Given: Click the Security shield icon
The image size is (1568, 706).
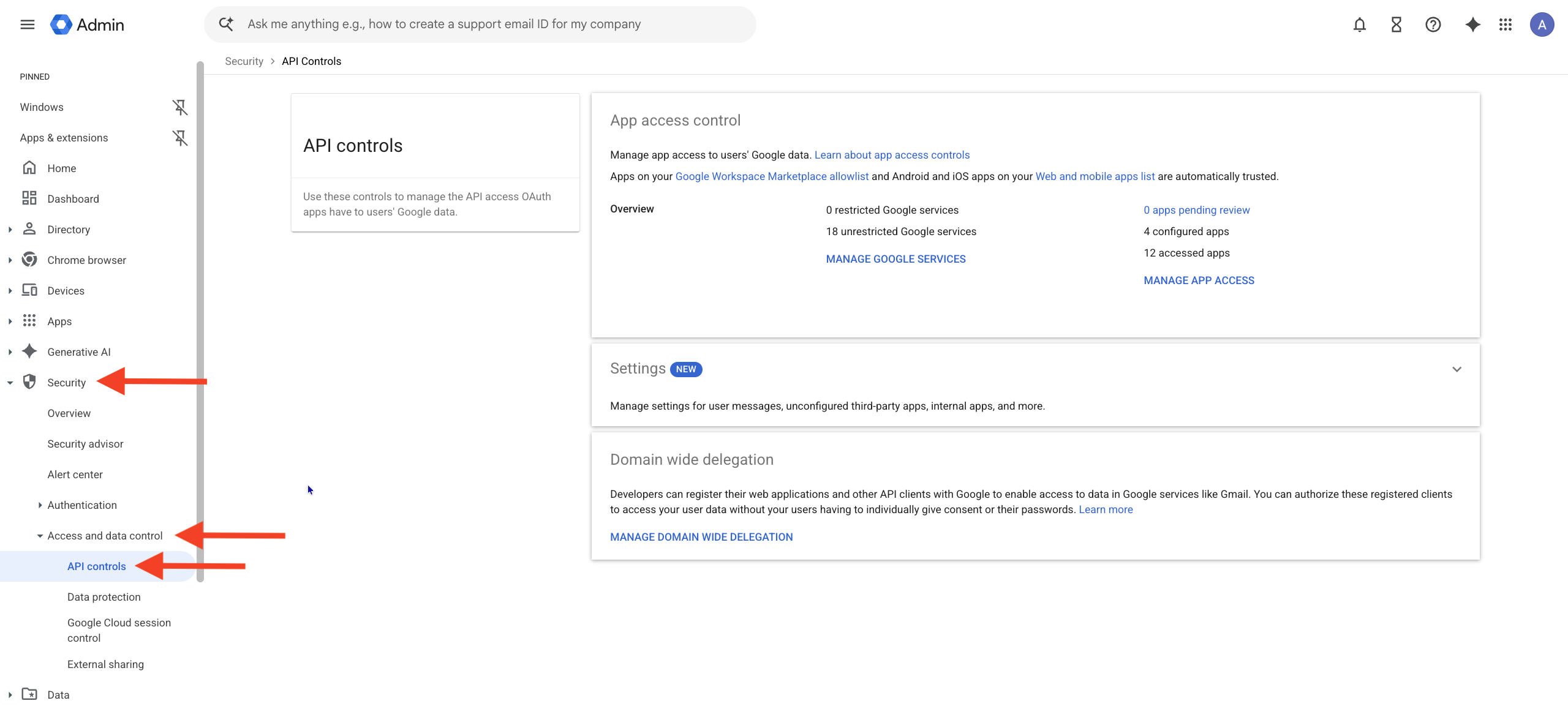Looking at the screenshot, I should pyautogui.click(x=29, y=382).
